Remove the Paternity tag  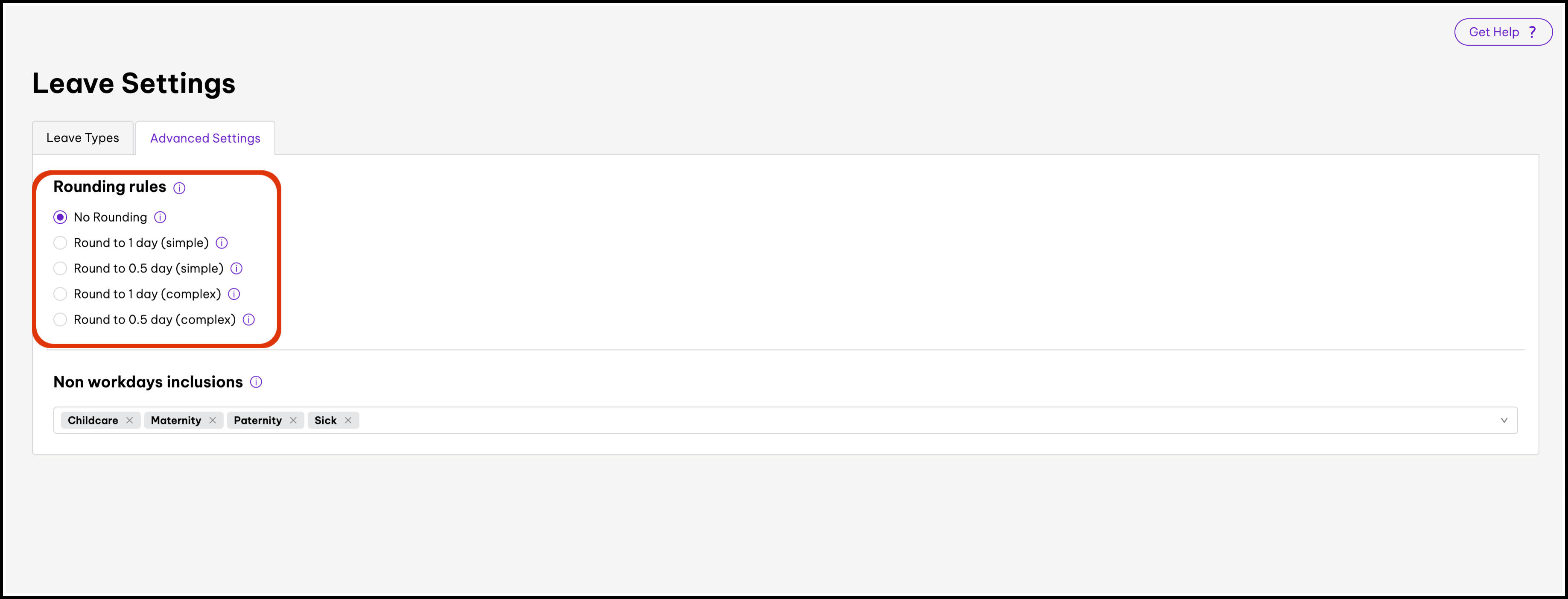tap(293, 421)
